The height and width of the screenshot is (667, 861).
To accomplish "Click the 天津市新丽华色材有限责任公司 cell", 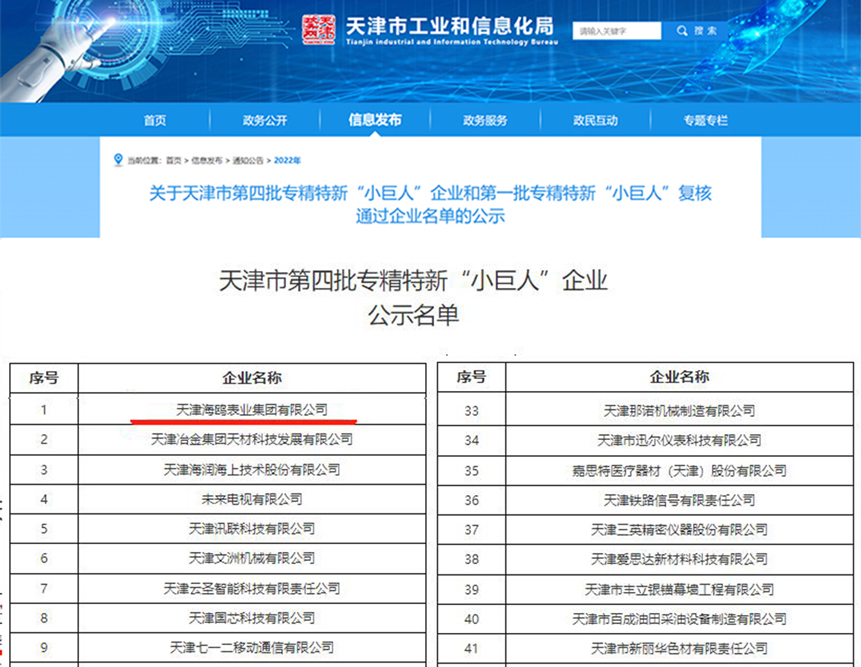I will pyautogui.click(x=680, y=649).
